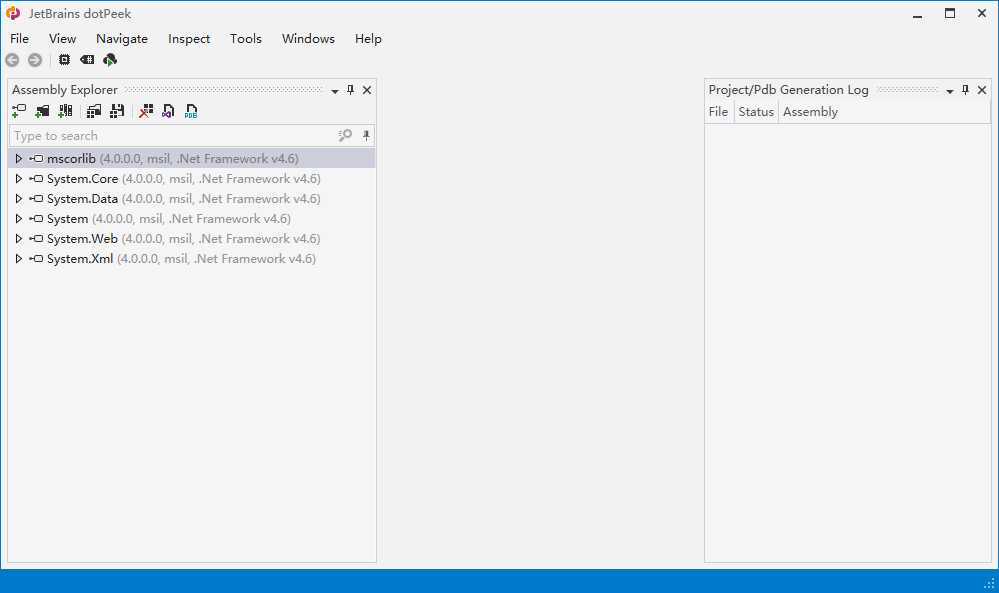Select the System assembly row
This screenshot has height=593, width=999.
[x=191, y=218]
